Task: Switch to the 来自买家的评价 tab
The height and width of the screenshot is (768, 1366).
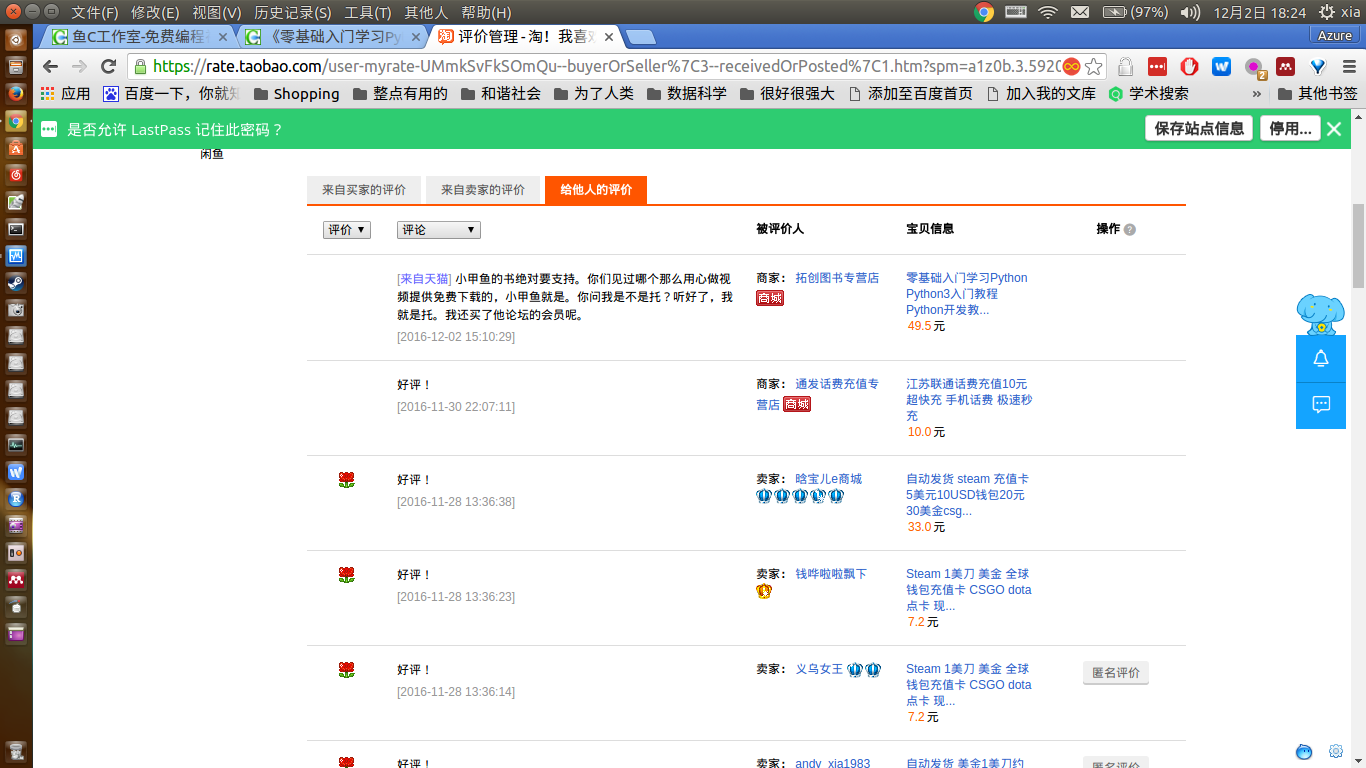Action: [x=364, y=190]
